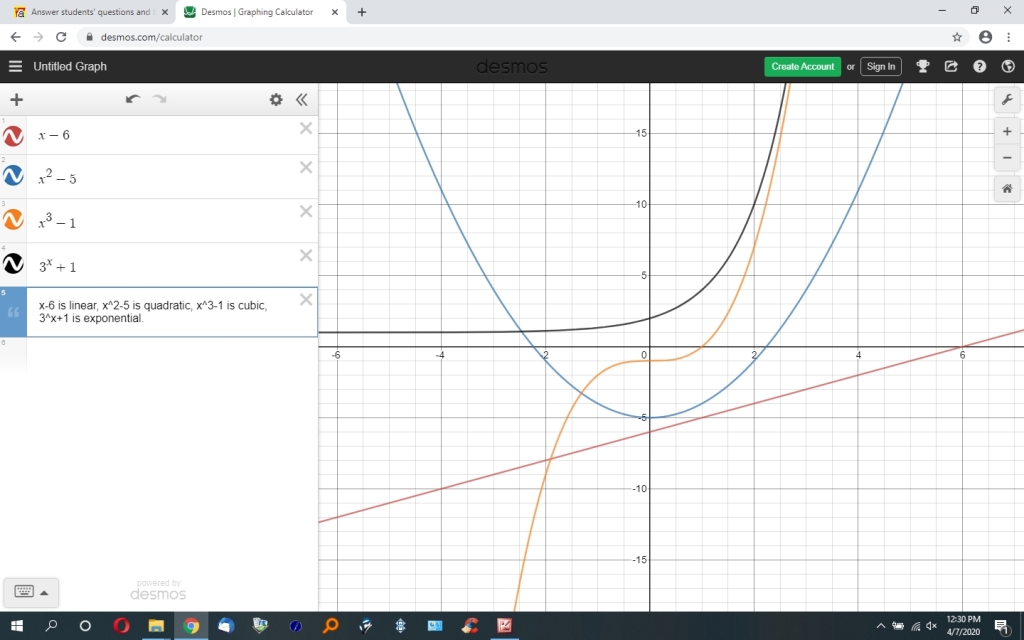Open a new browser tab
1024x640 pixels.
pos(362,12)
